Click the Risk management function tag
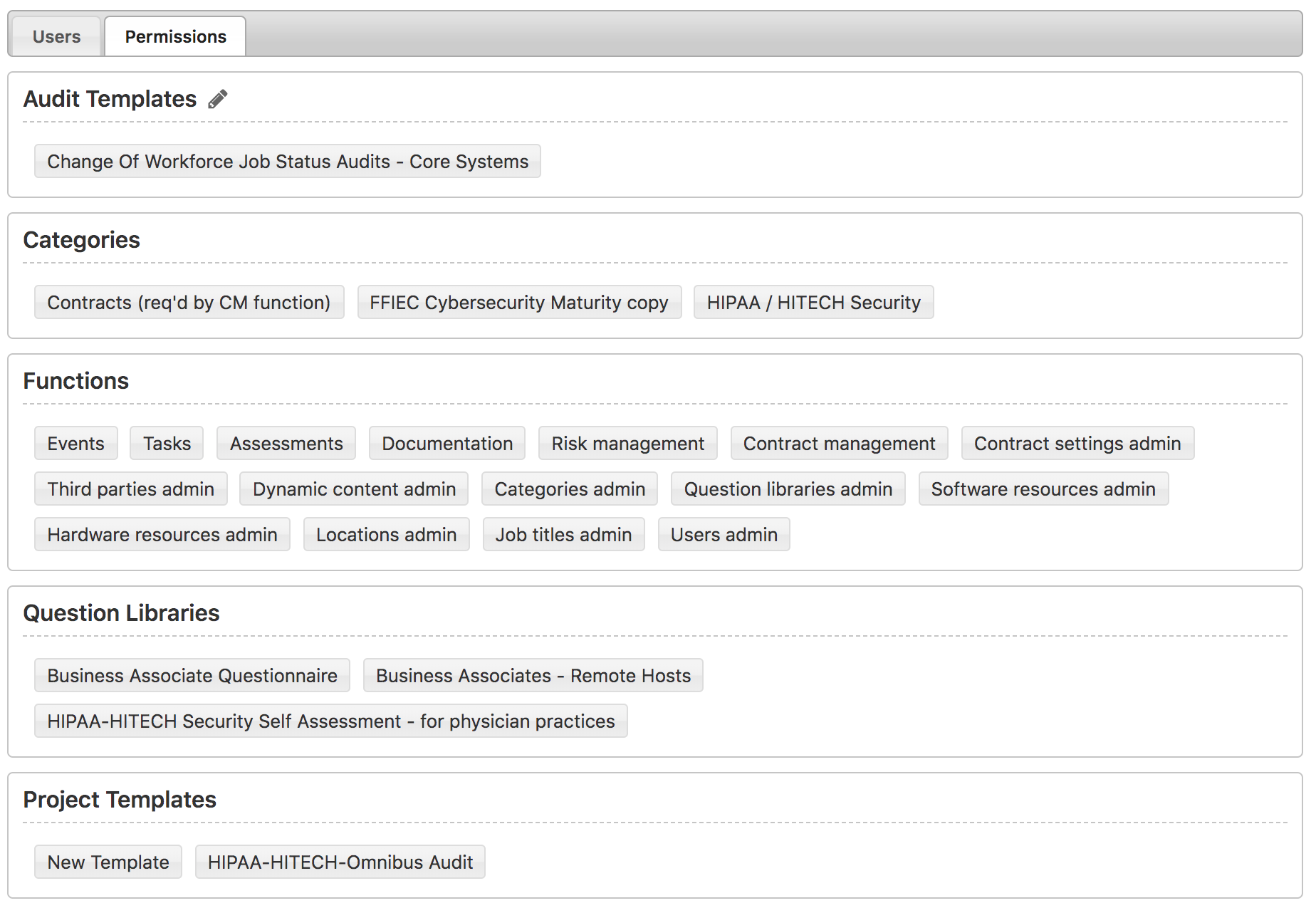 pos(627,444)
